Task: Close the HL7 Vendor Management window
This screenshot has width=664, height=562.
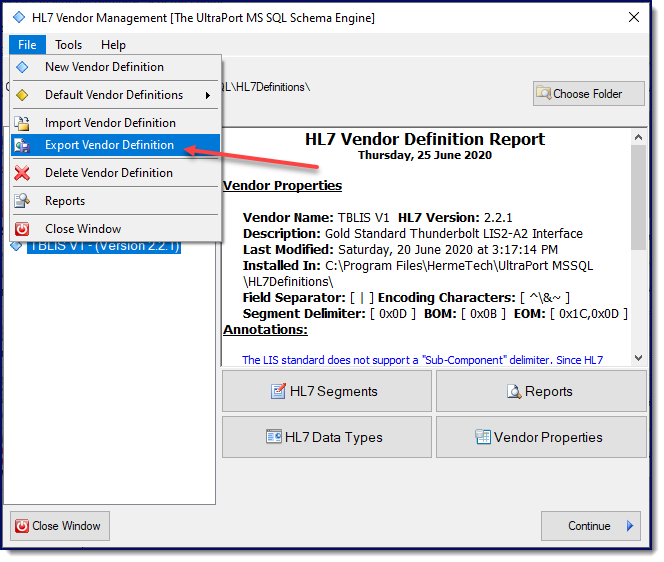Action: point(634,17)
